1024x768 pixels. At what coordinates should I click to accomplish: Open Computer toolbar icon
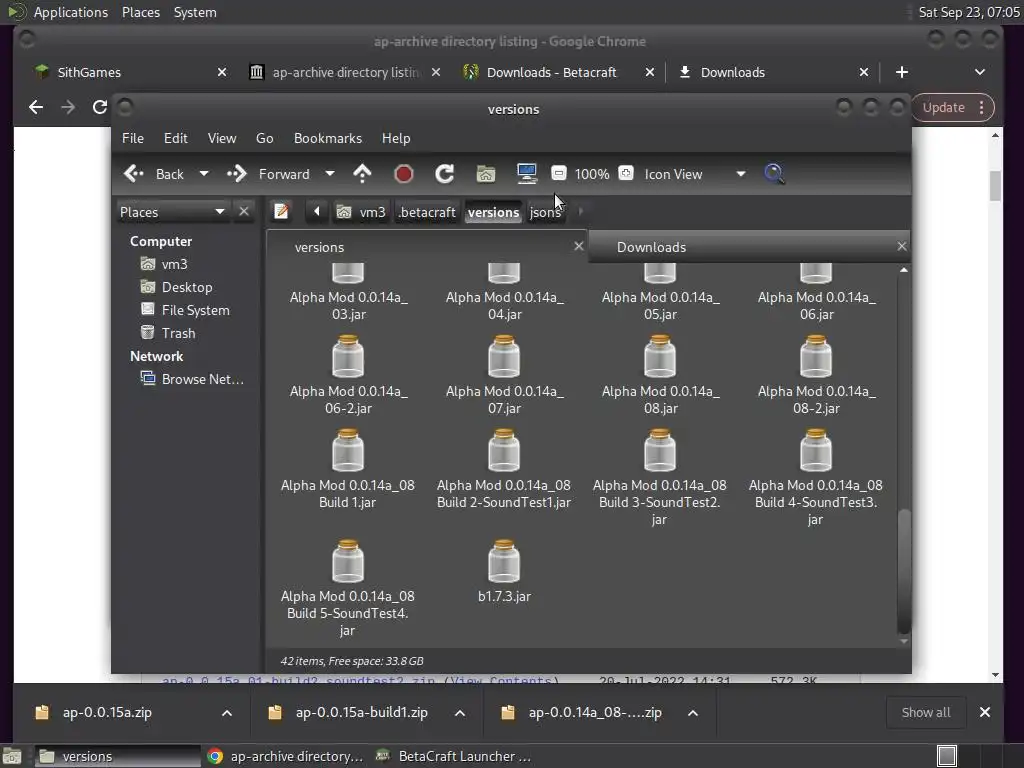tap(526, 173)
